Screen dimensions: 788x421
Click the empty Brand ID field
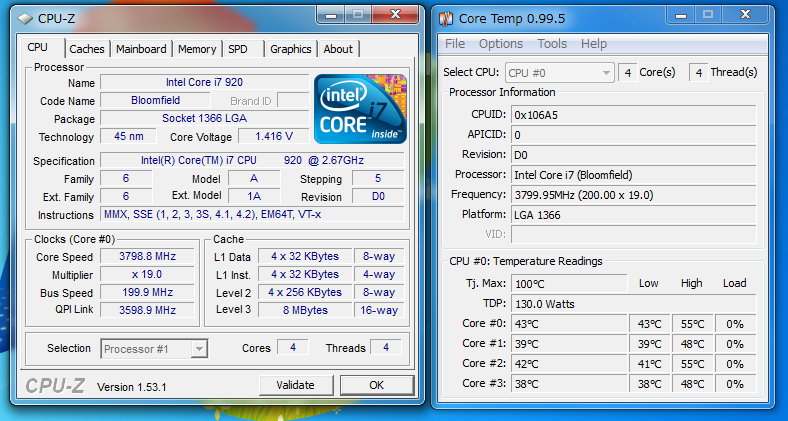pyautogui.click(x=293, y=100)
